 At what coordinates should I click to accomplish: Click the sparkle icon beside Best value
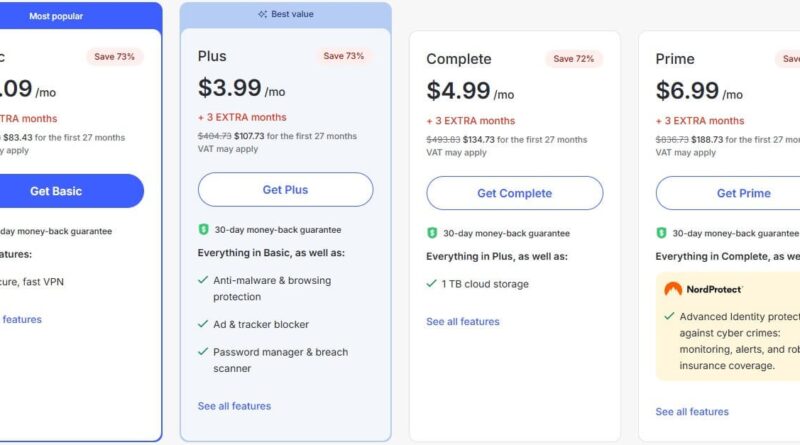tap(262, 14)
